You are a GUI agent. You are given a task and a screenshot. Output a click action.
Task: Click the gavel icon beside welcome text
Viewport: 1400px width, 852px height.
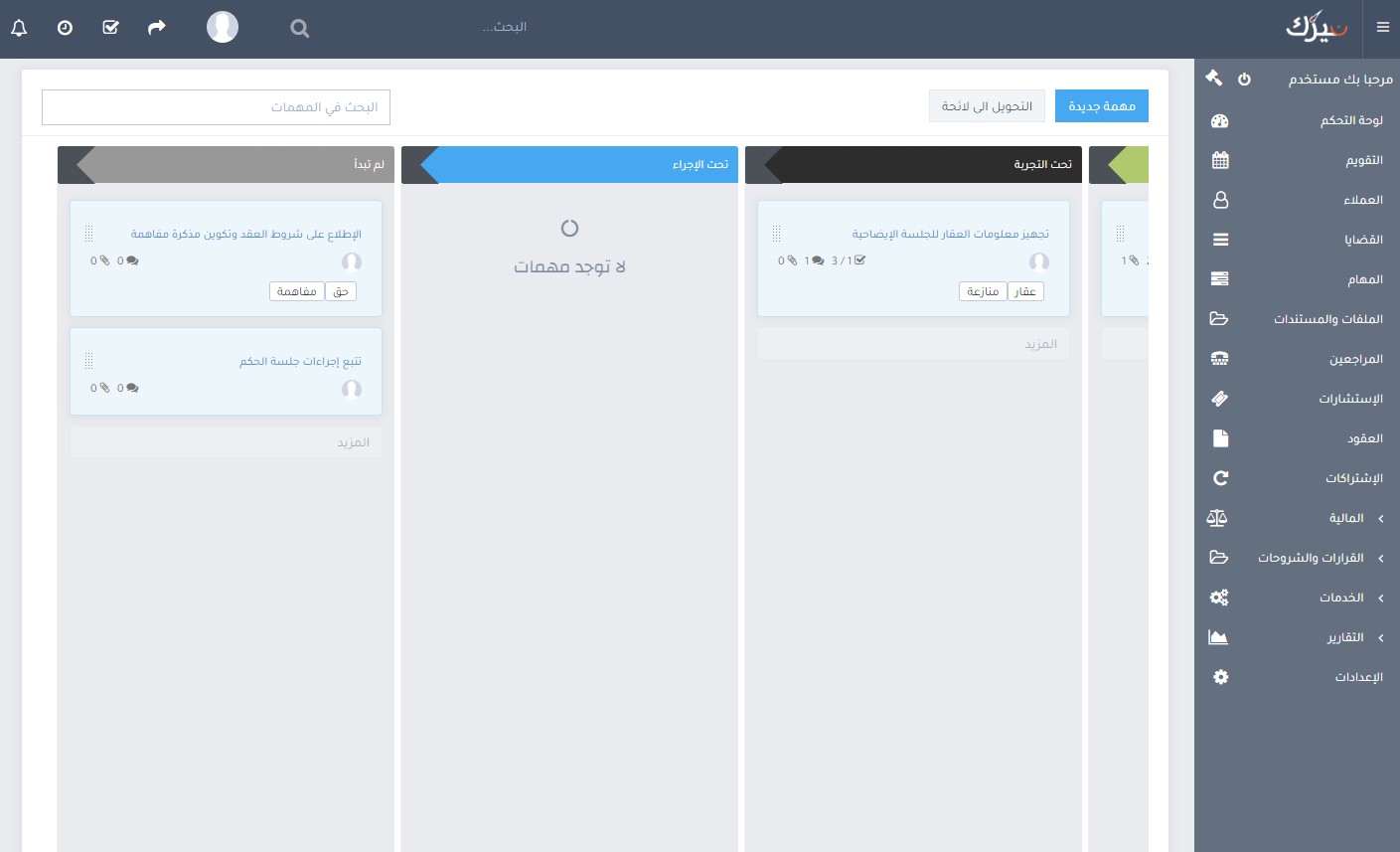pyautogui.click(x=1213, y=78)
